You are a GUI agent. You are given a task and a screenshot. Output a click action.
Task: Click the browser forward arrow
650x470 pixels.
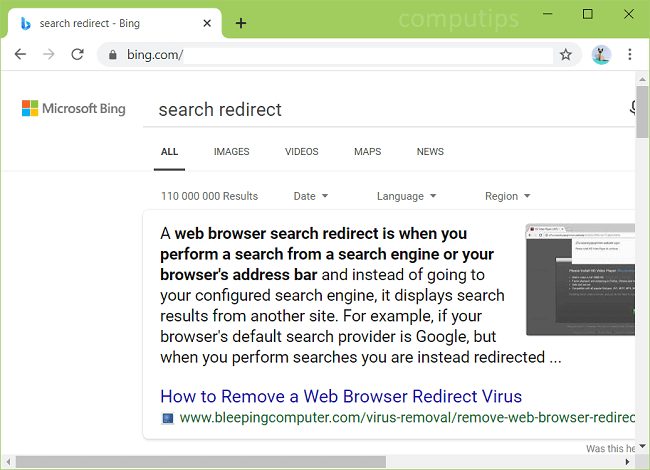pos(48,55)
